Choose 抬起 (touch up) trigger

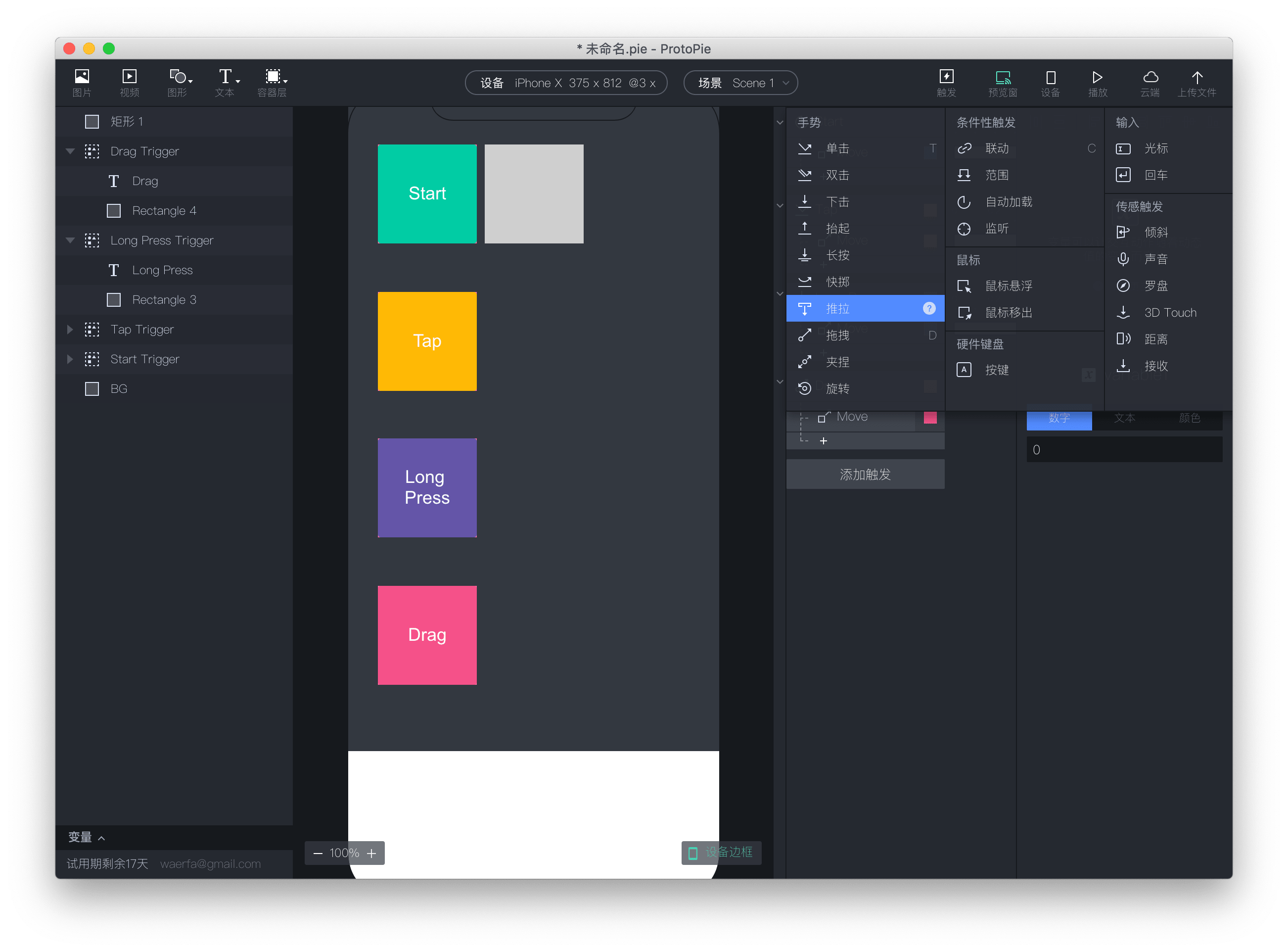(x=865, y=229)
